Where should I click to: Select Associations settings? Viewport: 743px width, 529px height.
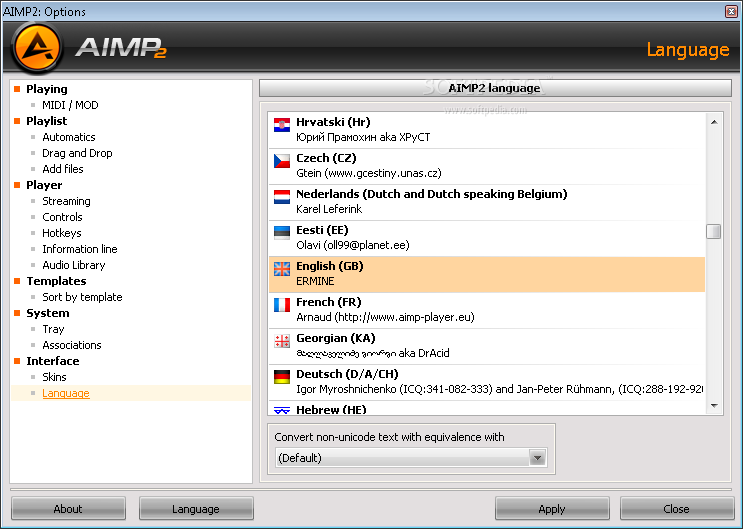[x=72, y=345]
